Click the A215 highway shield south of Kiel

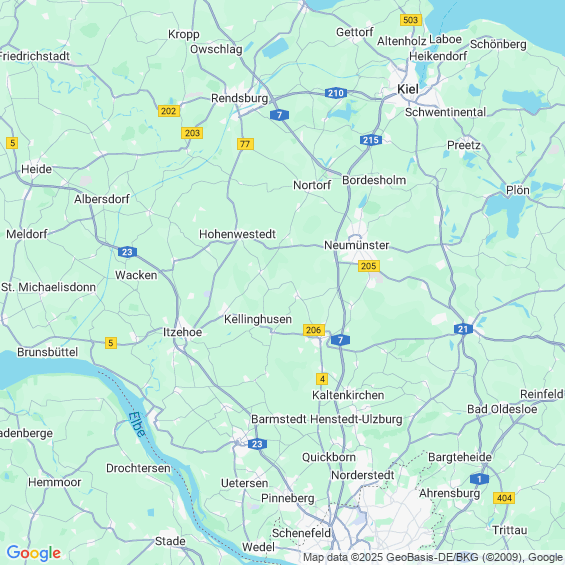point(371,140)
